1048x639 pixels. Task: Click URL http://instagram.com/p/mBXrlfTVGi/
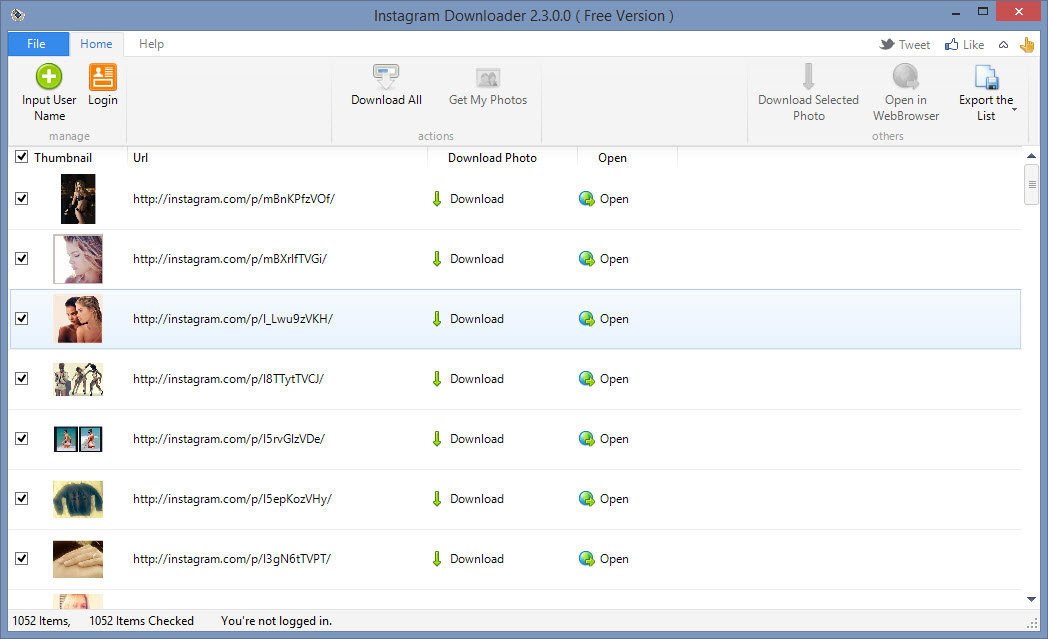tap(230, 259)
